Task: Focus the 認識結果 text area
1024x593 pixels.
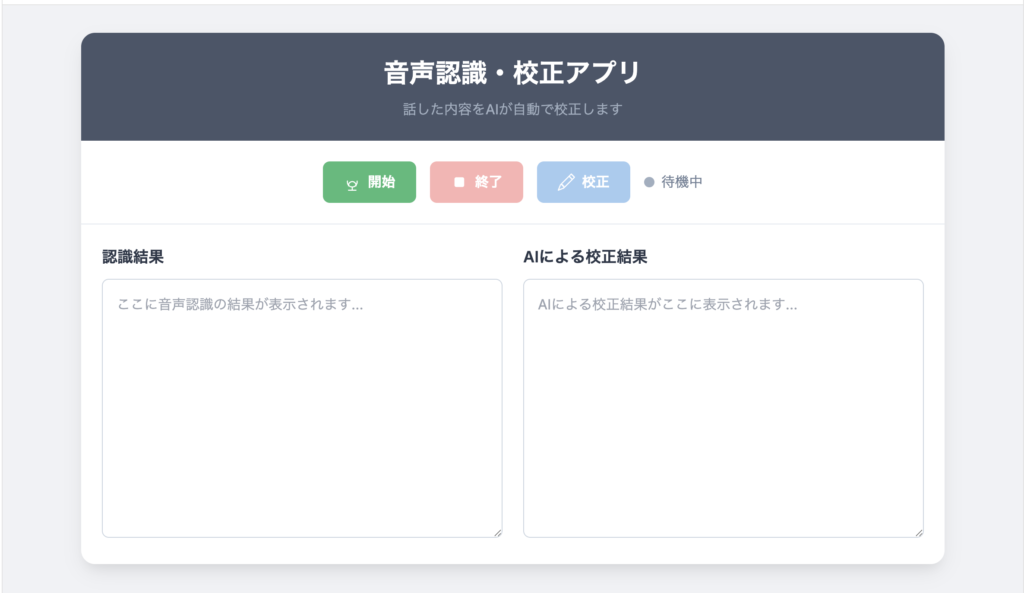Action: pyautogui.click(x=301, y=420)
